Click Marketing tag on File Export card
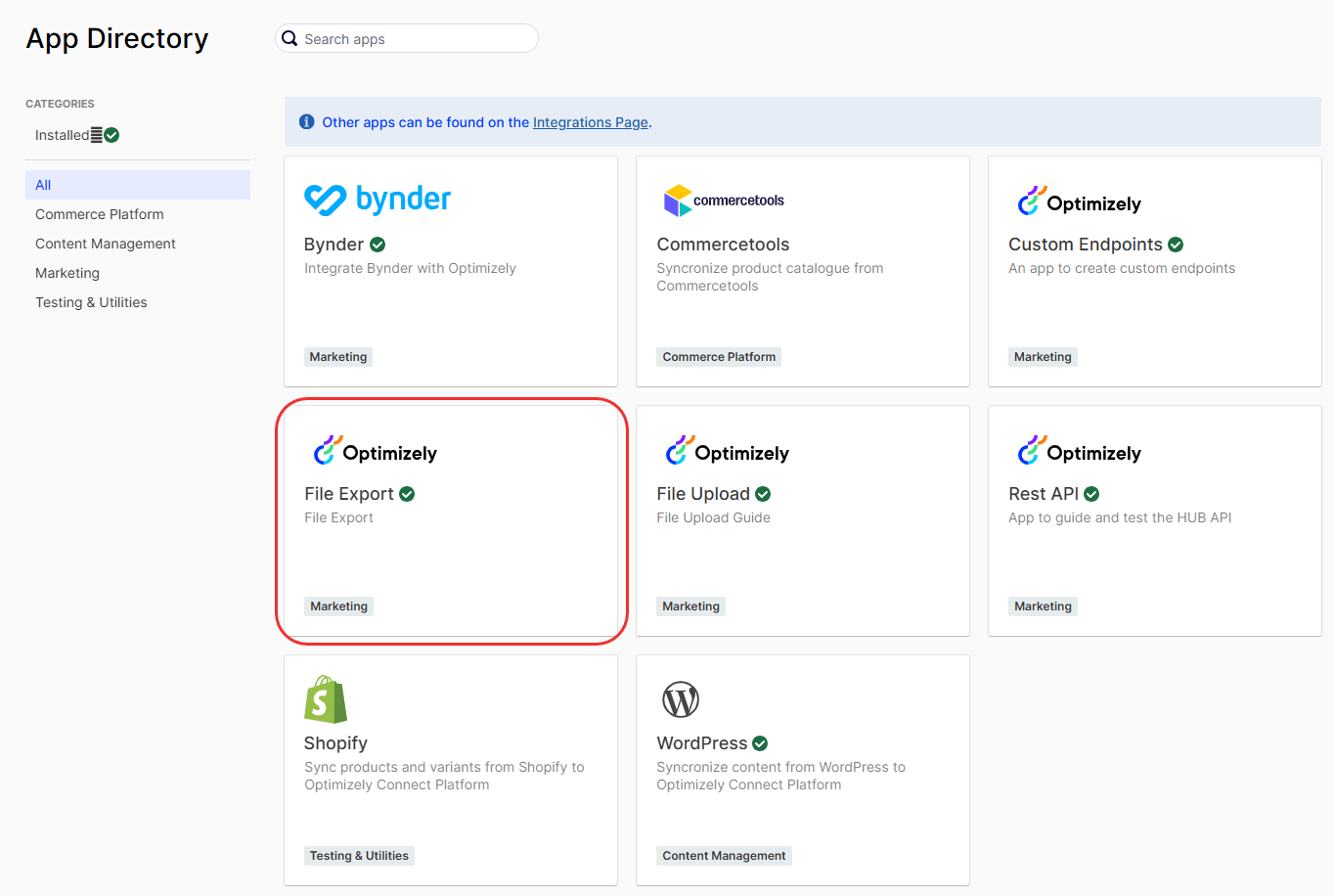Image resolution: width=1334 pixels, height=896 pixels. coord(338,606)
